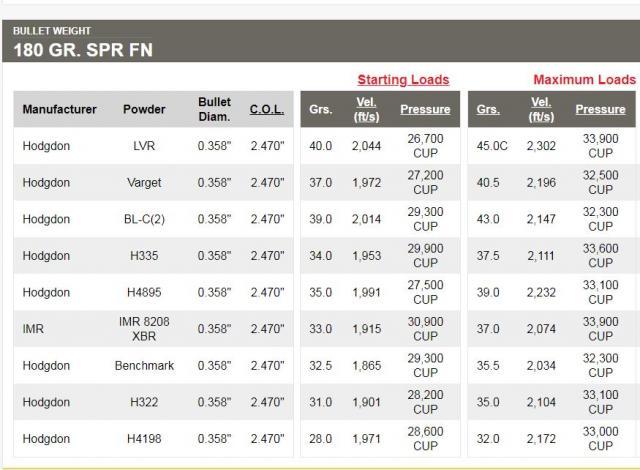Click the IMR manufacturer cell
This screenshot has height=470, width=640.
pos(33,329)
